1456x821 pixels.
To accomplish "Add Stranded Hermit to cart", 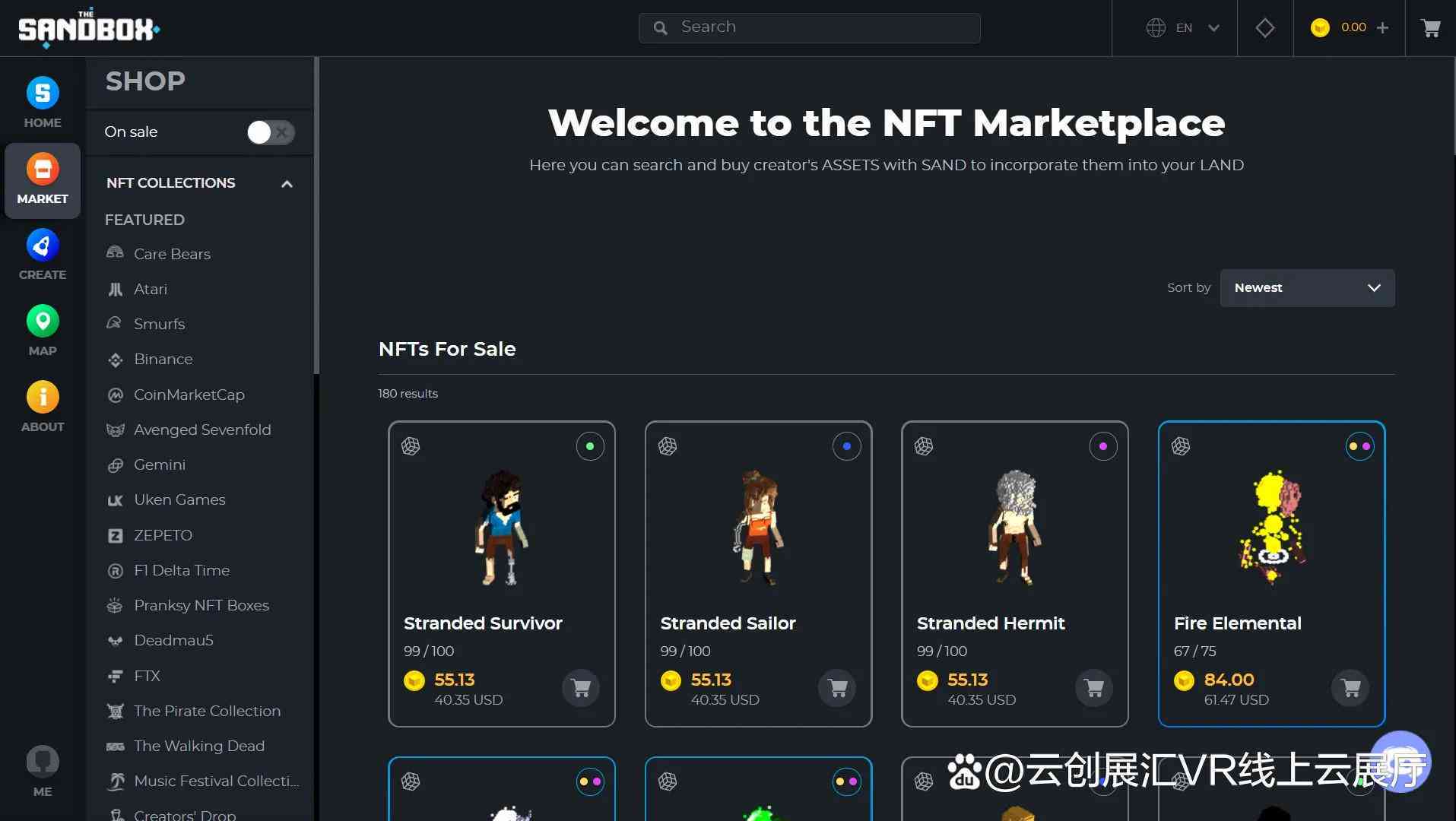I will tap(1094, 688).
